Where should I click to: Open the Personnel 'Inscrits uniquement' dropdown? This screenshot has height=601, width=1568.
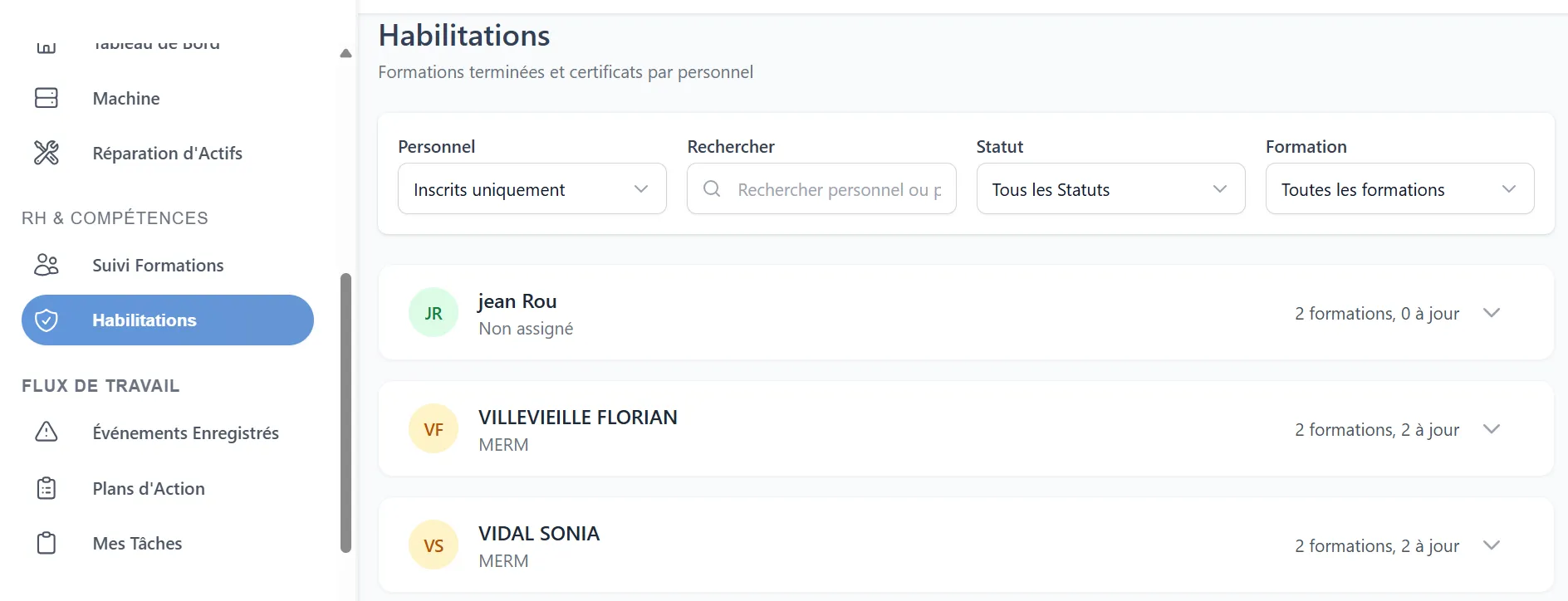[532, 189]
